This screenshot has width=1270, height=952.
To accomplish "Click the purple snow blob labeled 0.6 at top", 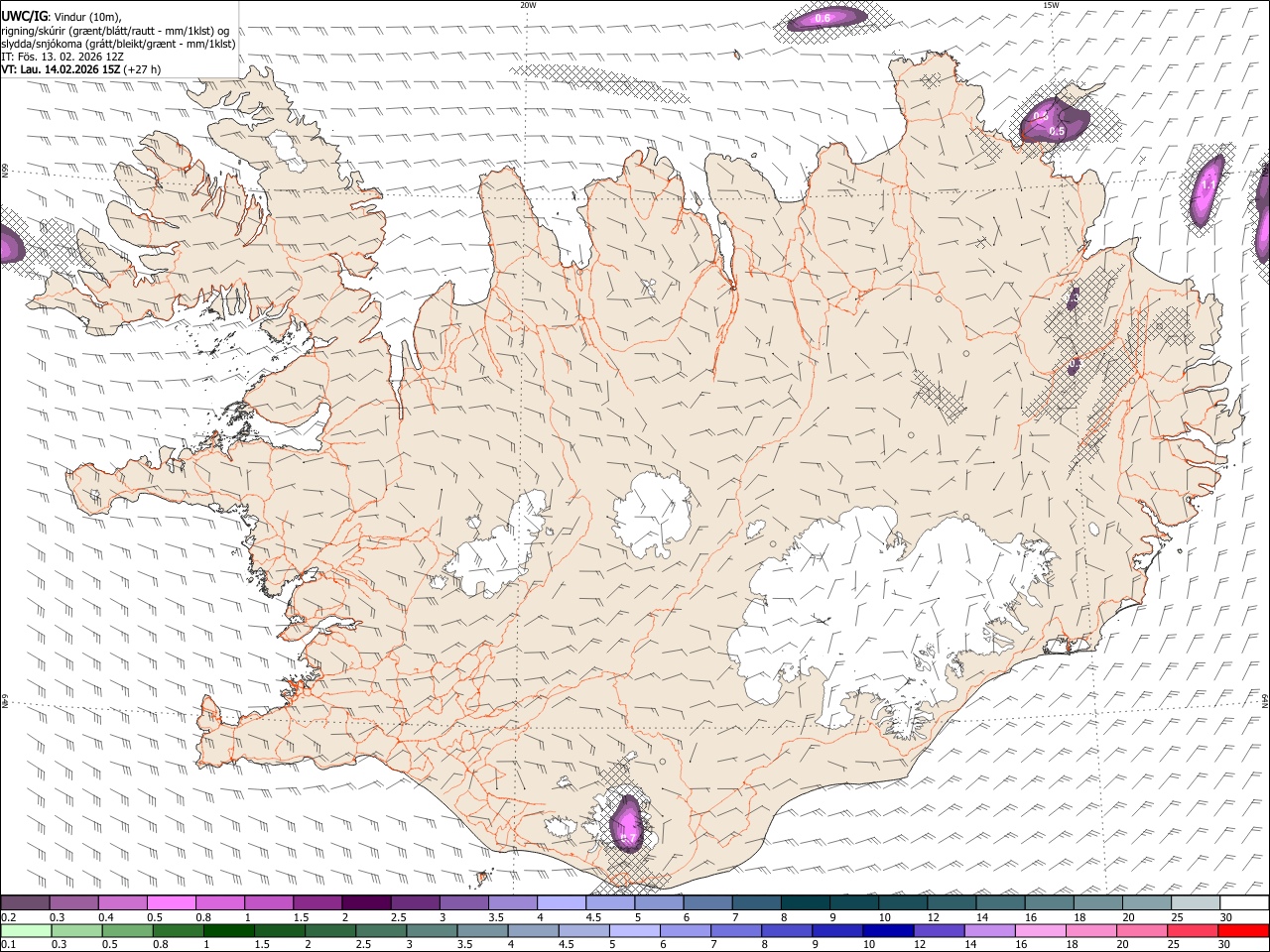I will click(x=826, y=17).
